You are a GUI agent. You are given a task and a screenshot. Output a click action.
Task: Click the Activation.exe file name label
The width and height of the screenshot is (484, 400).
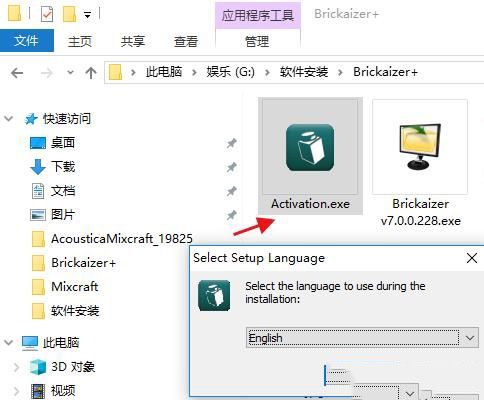(x=310, y=204)
